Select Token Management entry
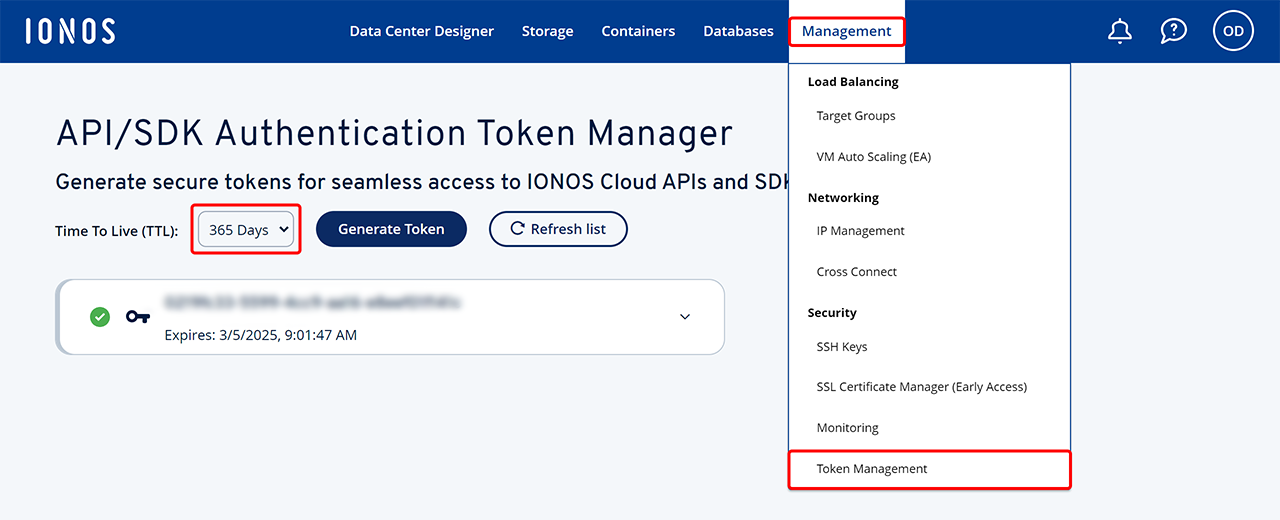 pyautogui.click(x=872, y=469)
